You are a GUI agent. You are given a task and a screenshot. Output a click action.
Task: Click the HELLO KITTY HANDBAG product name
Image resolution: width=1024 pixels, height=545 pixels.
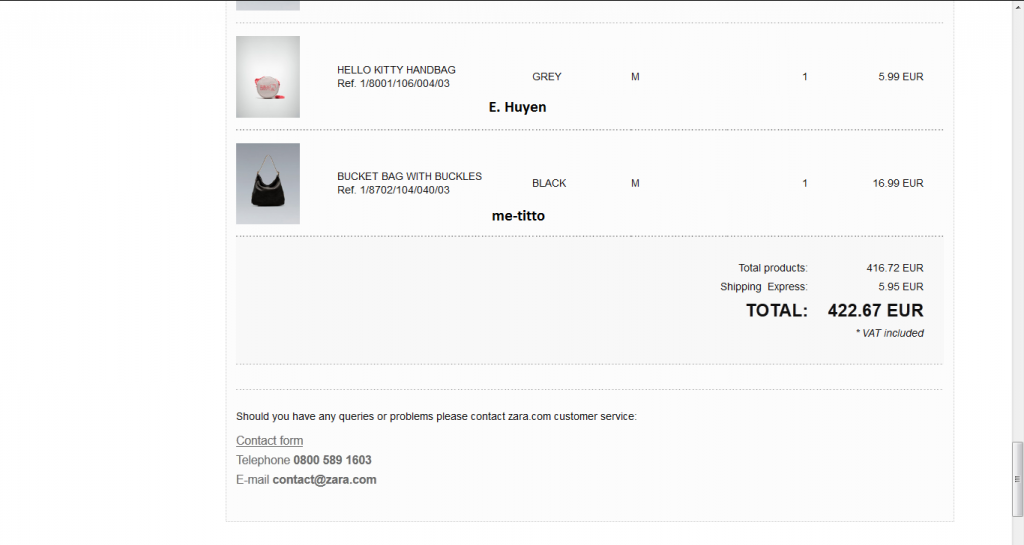pos(396,70)
